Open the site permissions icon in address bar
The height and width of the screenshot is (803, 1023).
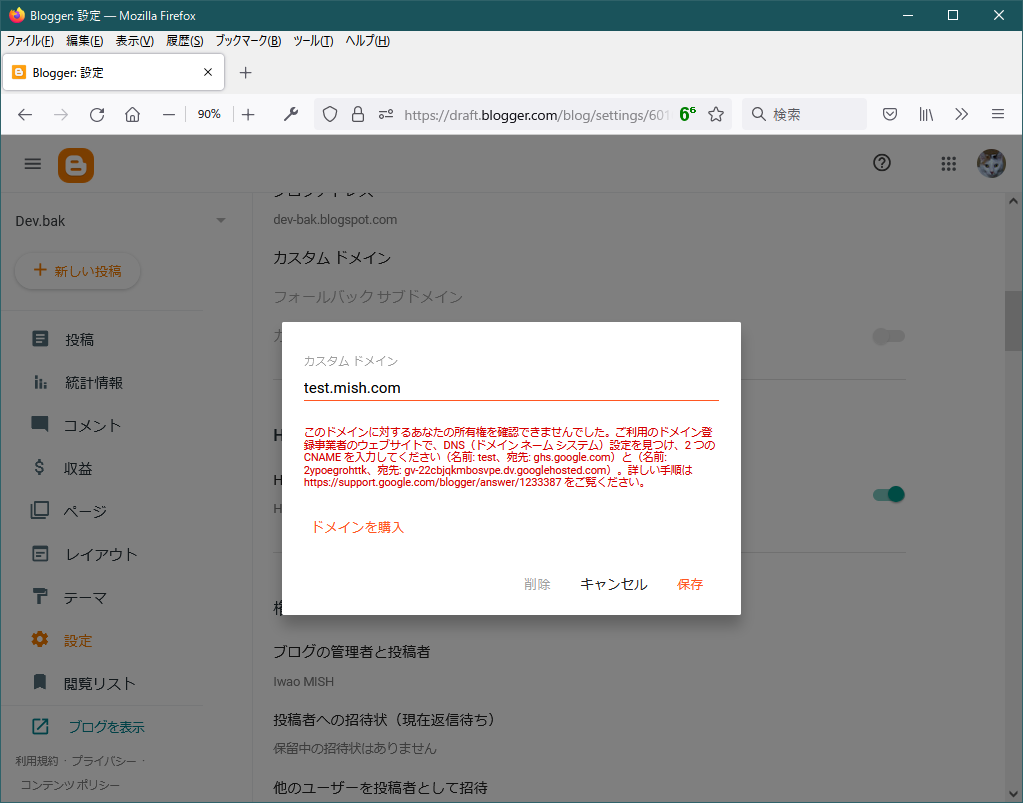386,115
